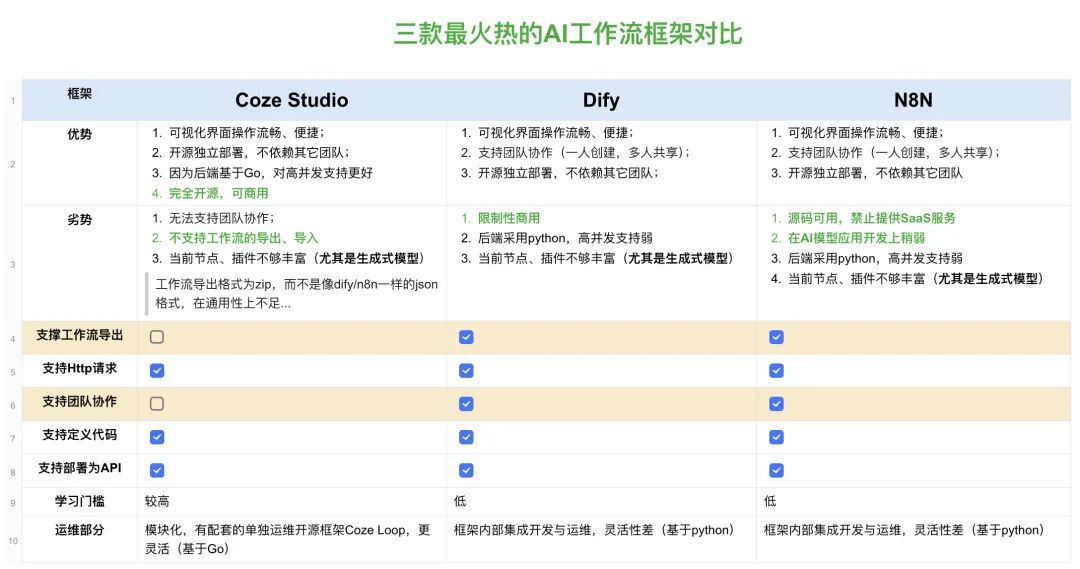
Task: Select the 学习门槛 row label
Action: pos(79,501)
